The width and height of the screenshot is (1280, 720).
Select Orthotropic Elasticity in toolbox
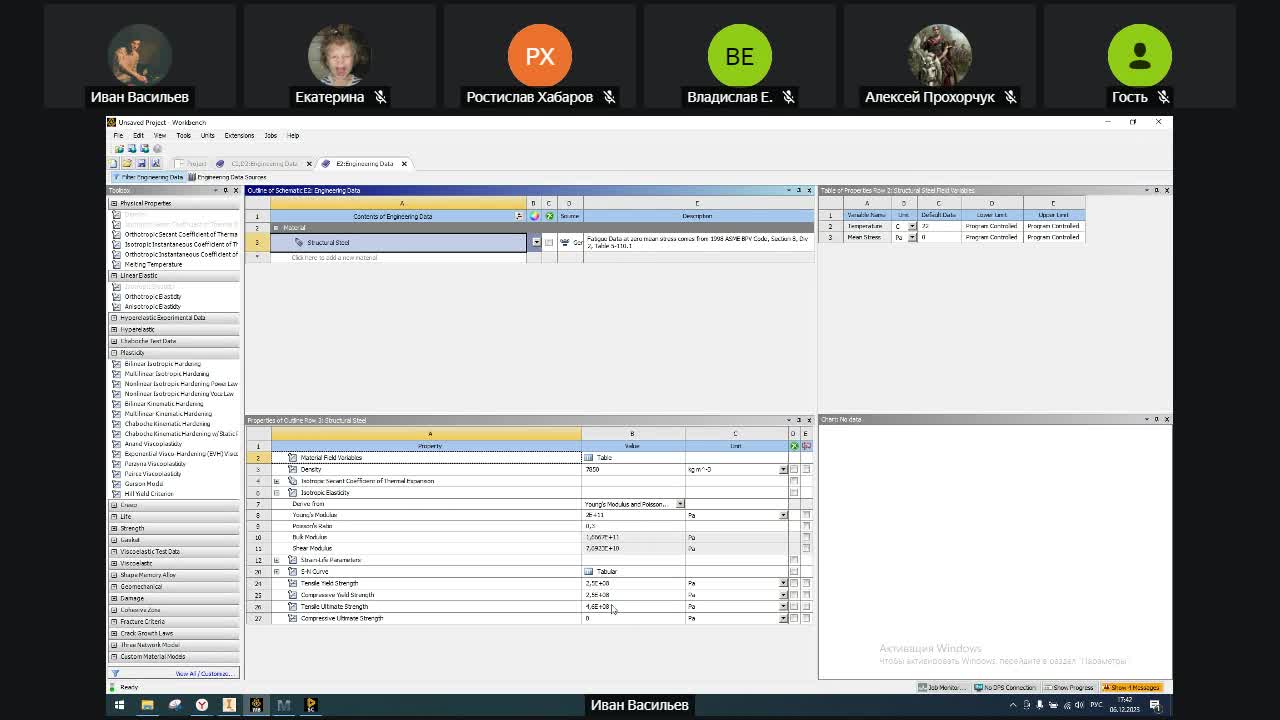coord(153,296)
